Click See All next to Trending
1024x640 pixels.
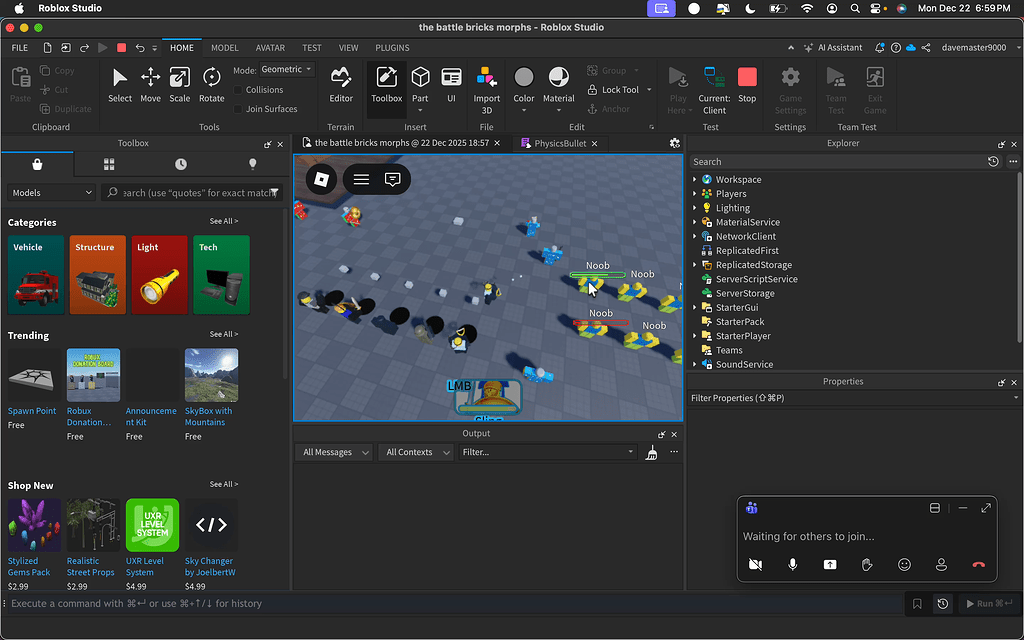point(223,335)
